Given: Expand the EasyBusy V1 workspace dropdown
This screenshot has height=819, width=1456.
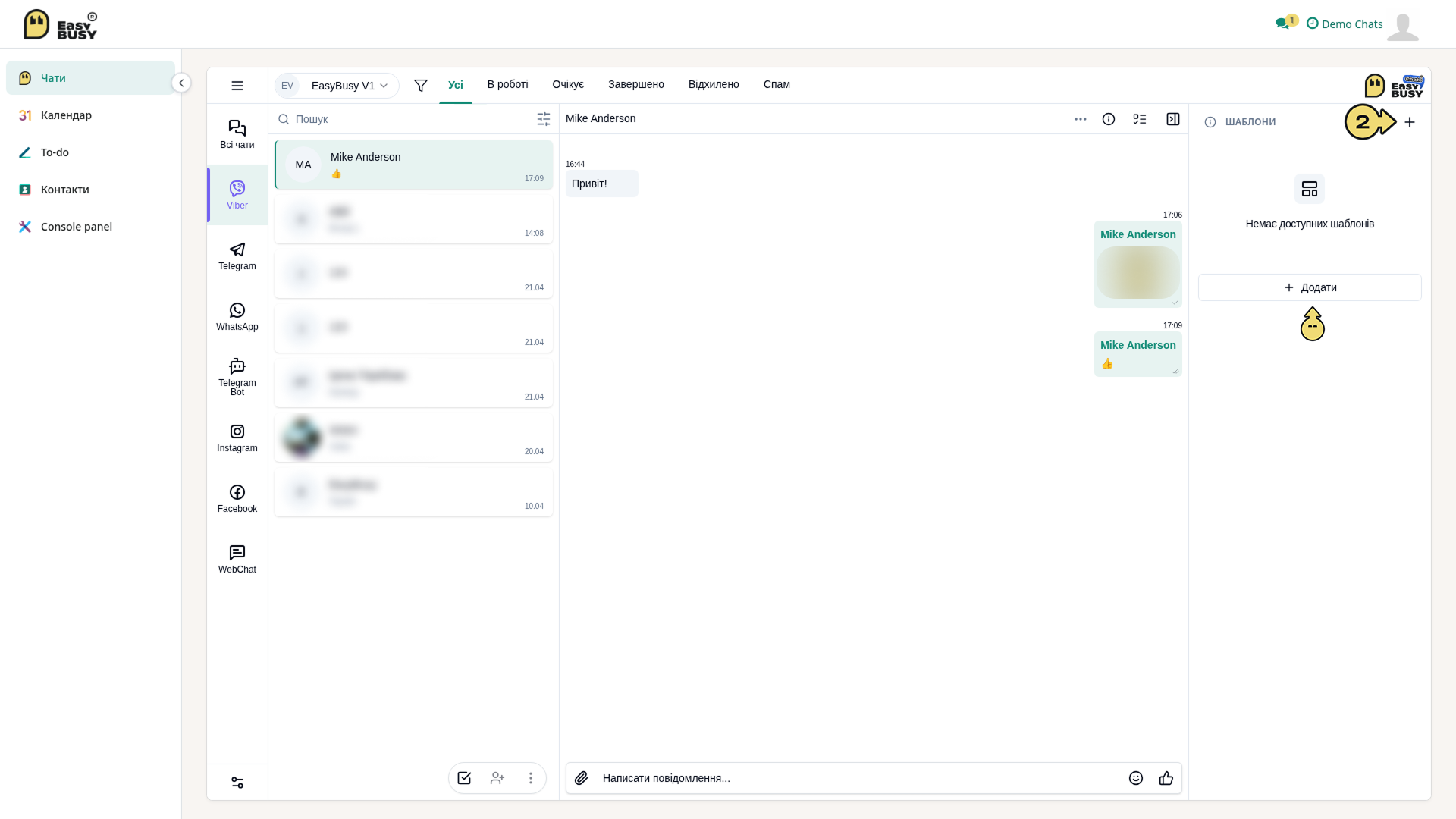Looking at the screenshot, I should [337, 86].
